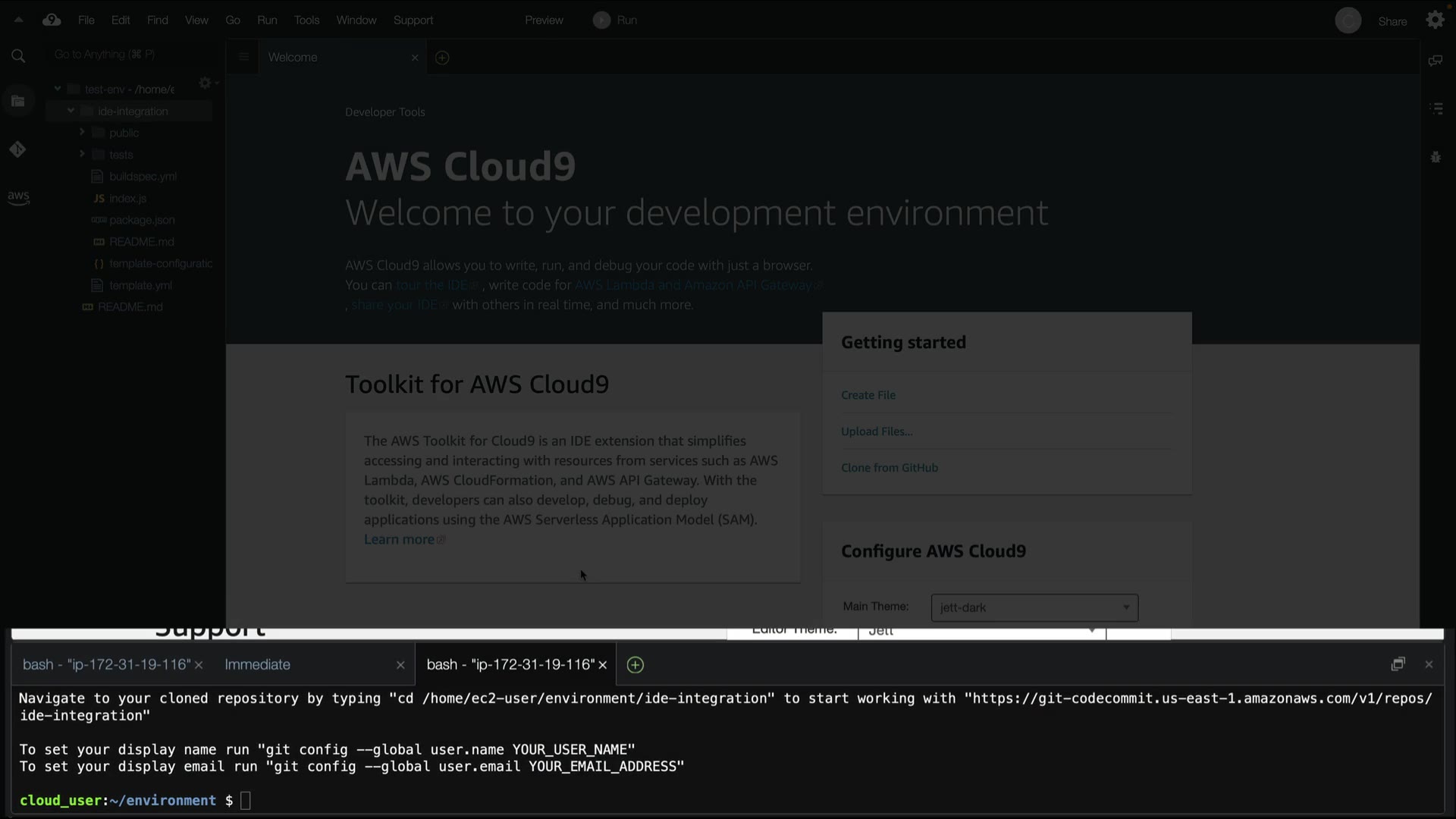Open the Preferences gear icon
The height and width of the screenshot is (819, 1456).
(1435, 20)
